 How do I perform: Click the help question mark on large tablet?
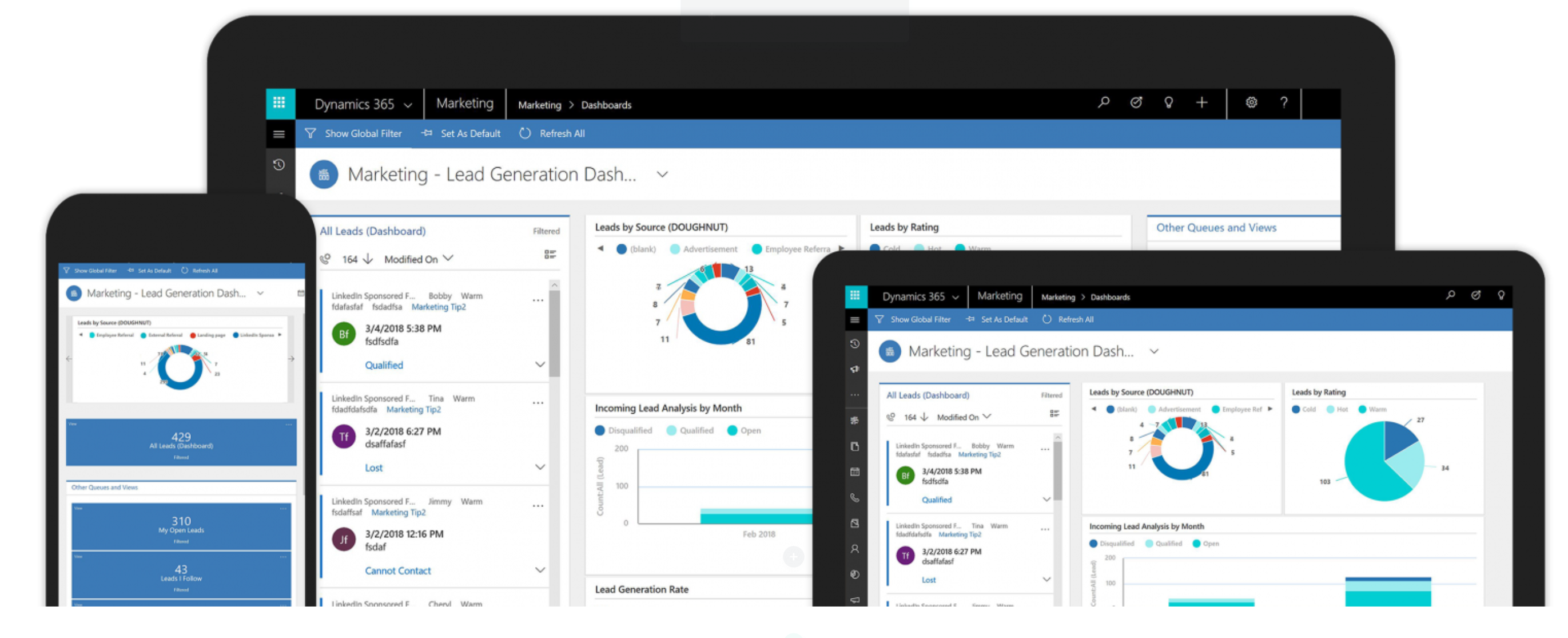(x=1284, y=102)
